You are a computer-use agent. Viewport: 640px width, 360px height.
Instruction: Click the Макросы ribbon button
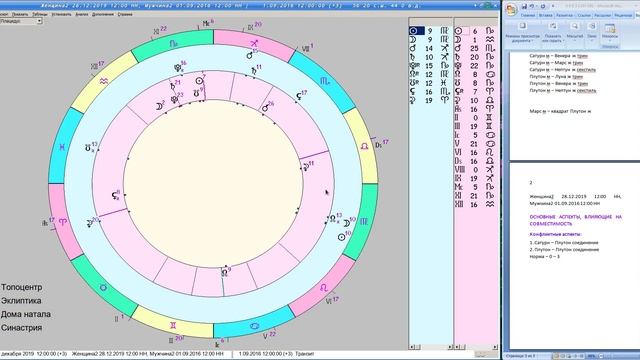point(610,33)
